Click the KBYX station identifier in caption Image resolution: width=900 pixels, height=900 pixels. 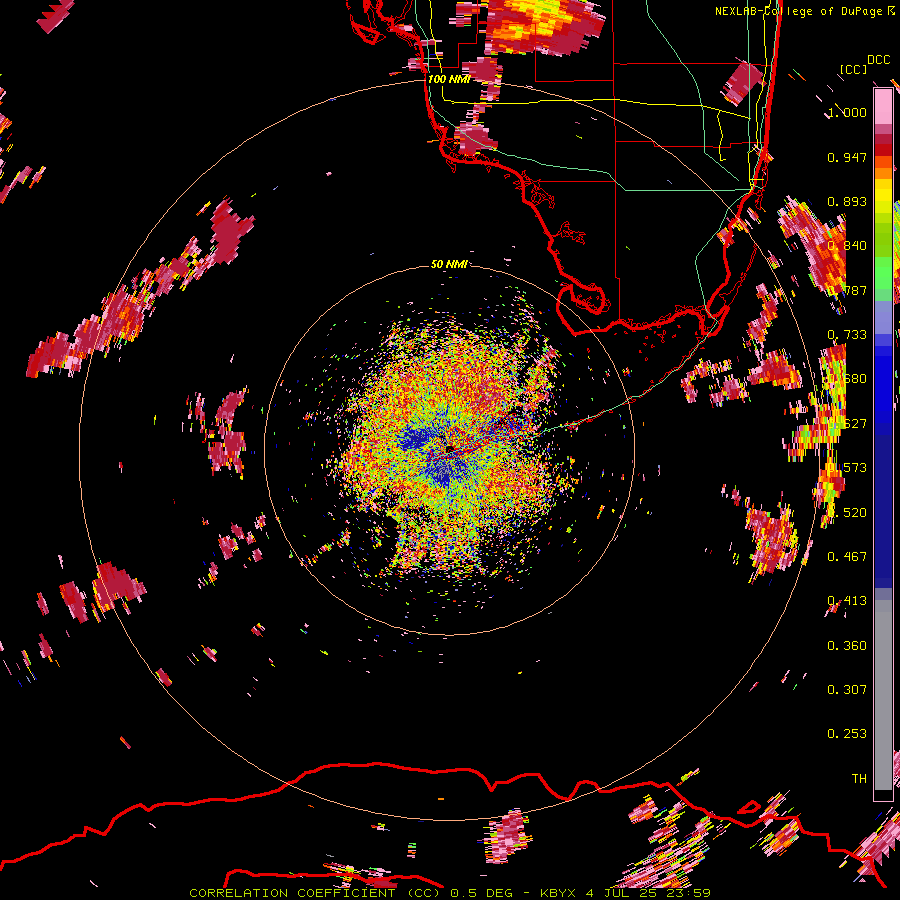pos(559,893)
